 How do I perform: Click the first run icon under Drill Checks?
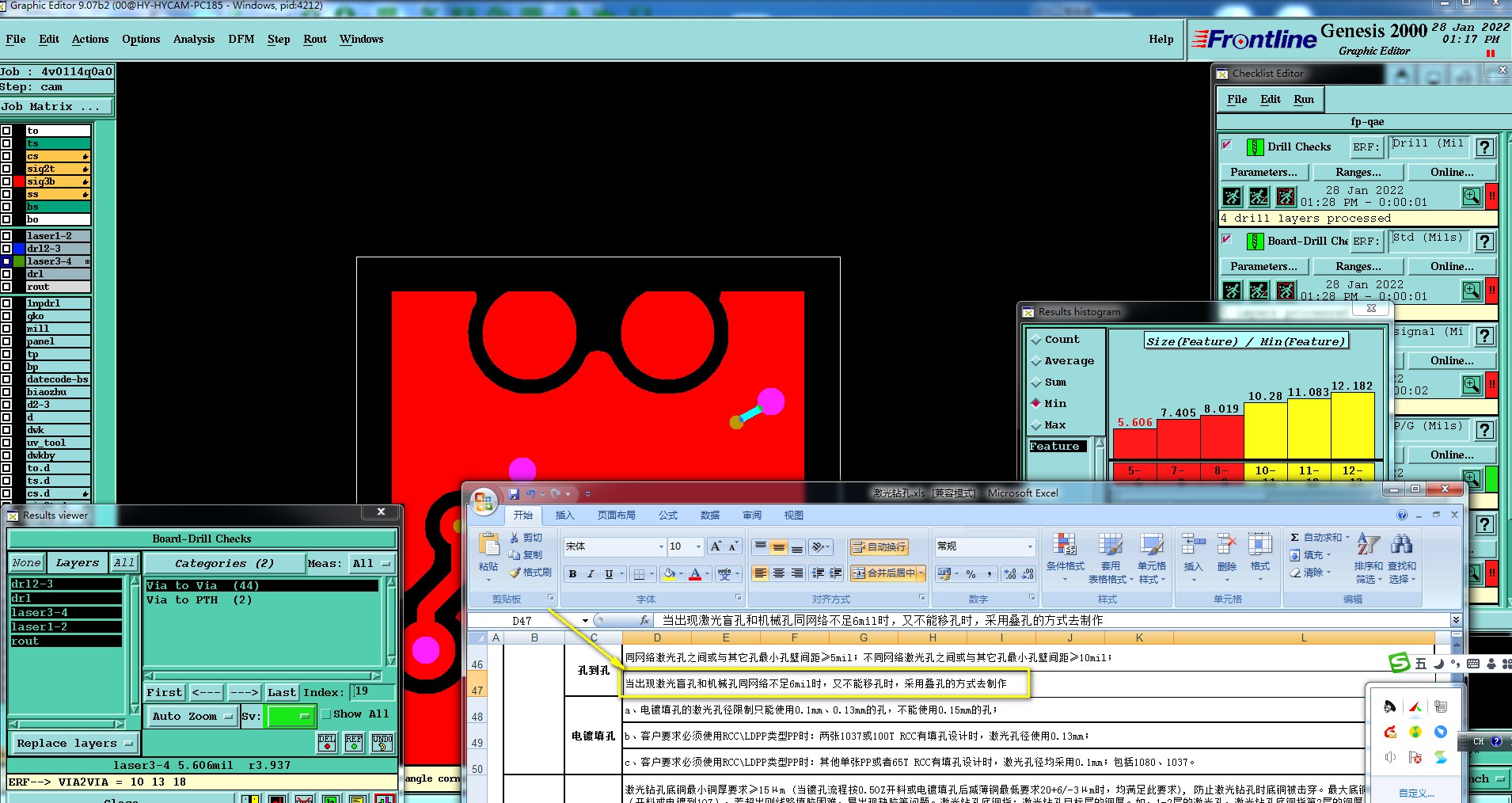tap(1232, 196)
